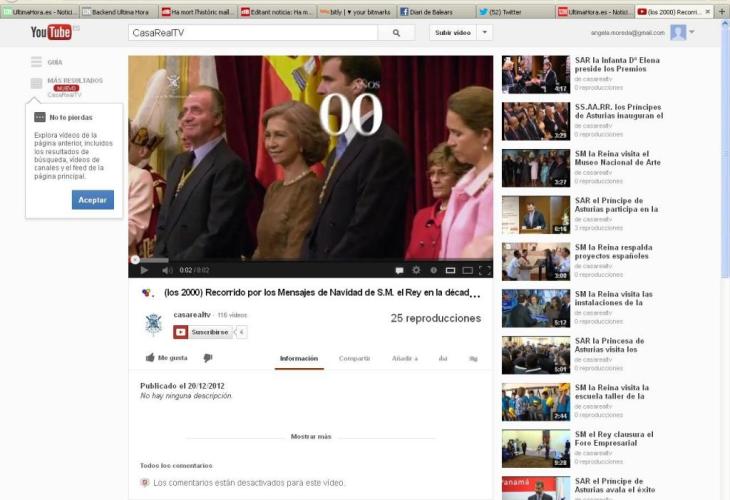Open the dropdown next to Subir vídeo

click(x=485, y=33)
